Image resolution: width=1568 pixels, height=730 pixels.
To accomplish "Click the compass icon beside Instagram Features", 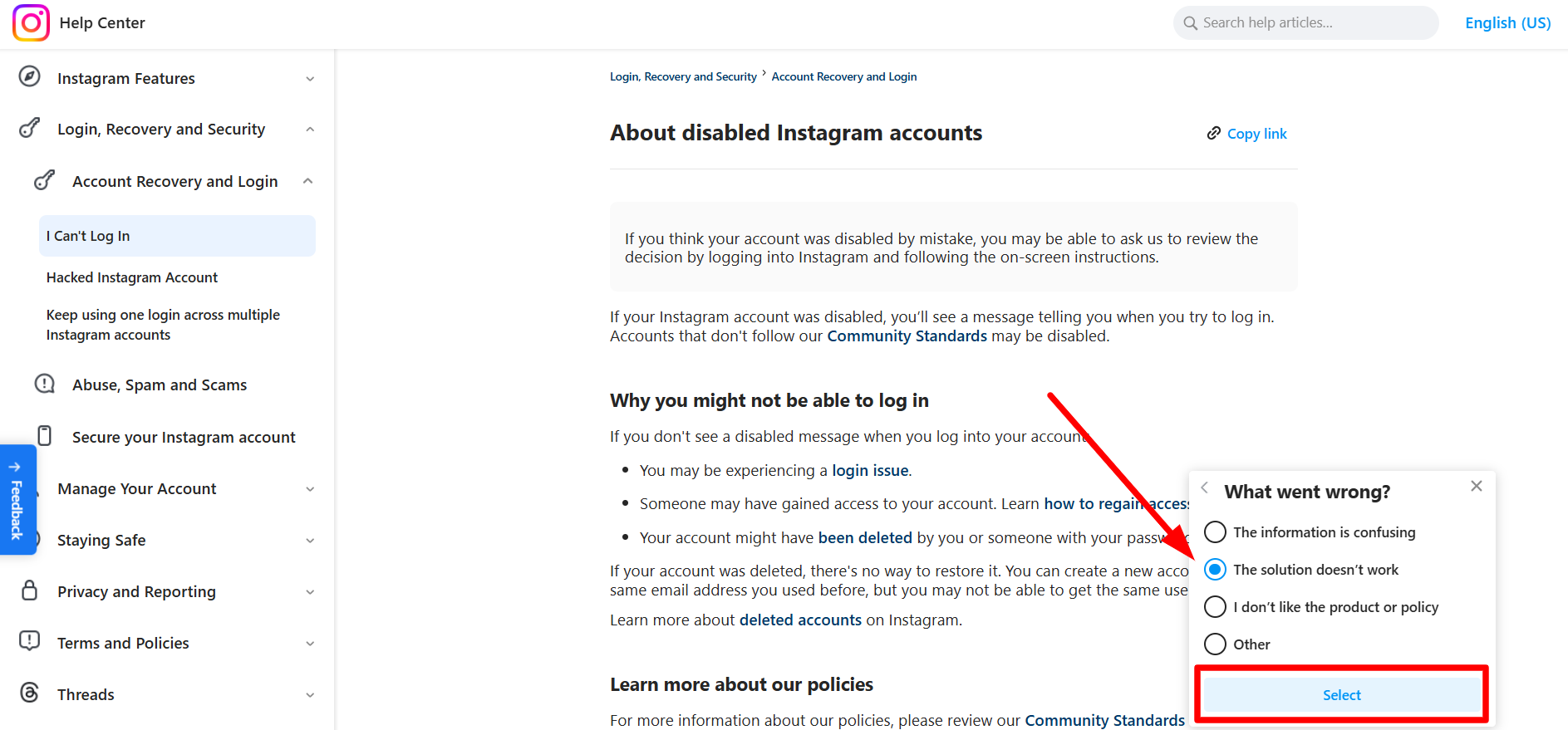I will click(x=30, y=76).
